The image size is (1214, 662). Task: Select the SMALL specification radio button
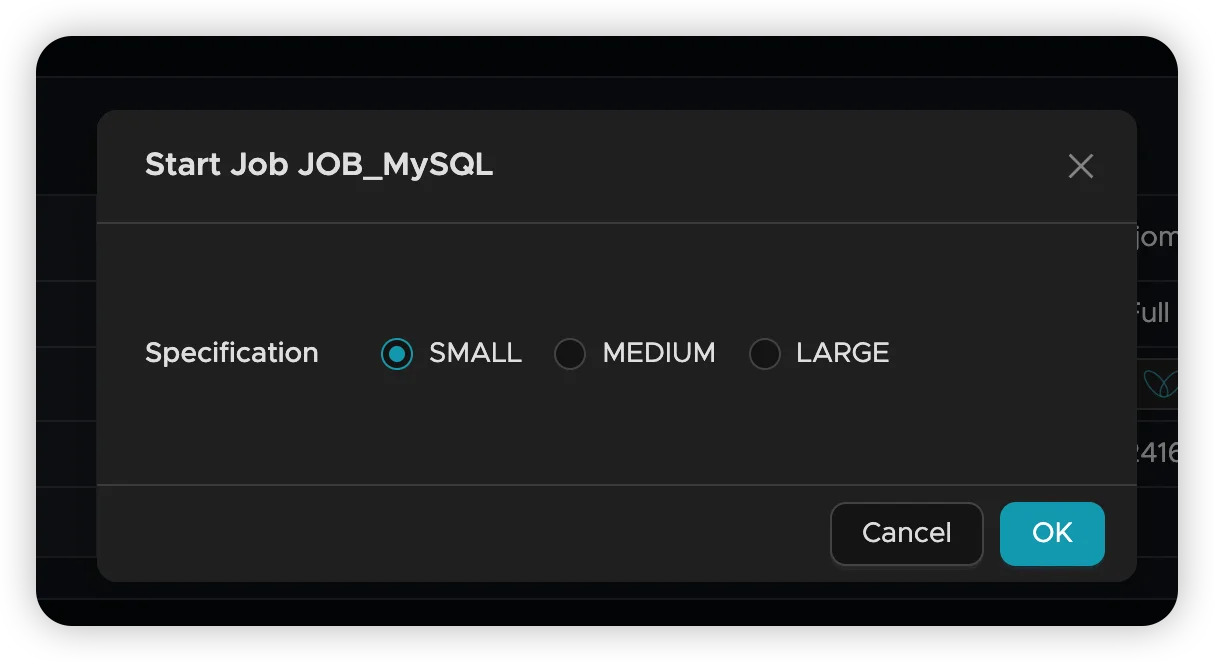[397, 353]
